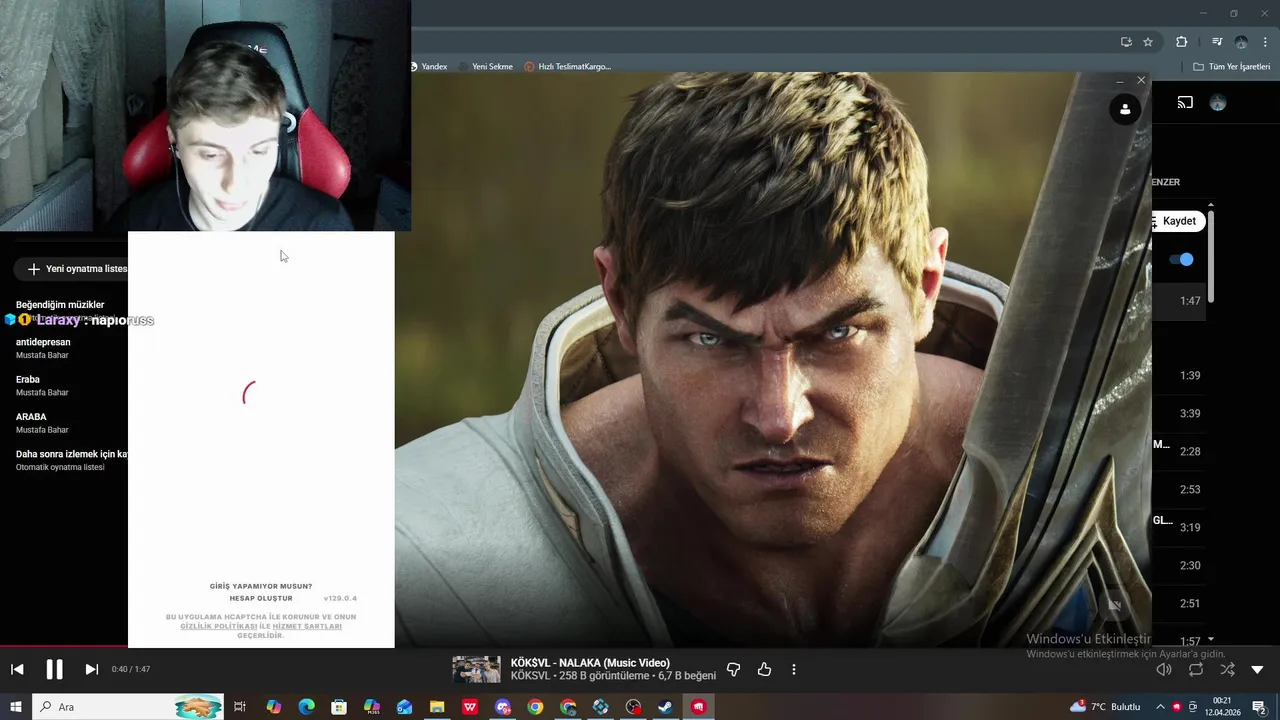Image resolution: width=1280 pixels, height=720 pixels.
Task: Click HESAP OLUŞTUR link in login window
Action: (261, 598)
